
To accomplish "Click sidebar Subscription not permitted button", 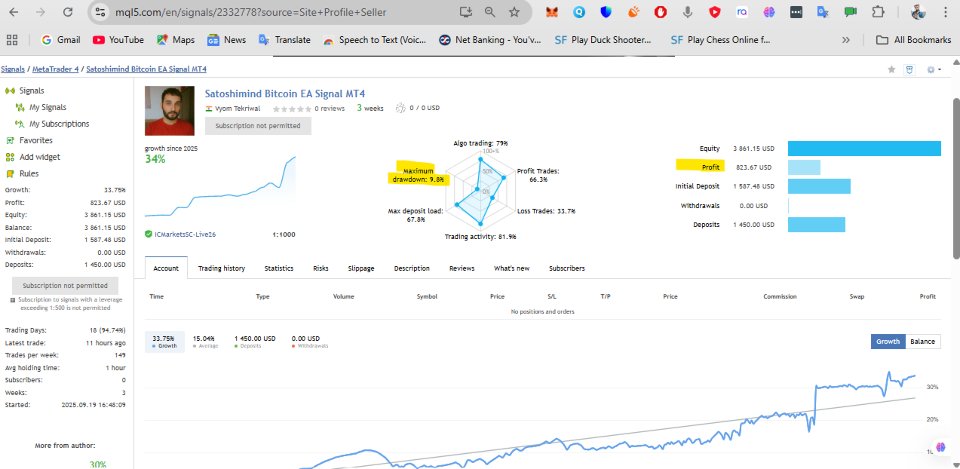I will click(65, 285).
